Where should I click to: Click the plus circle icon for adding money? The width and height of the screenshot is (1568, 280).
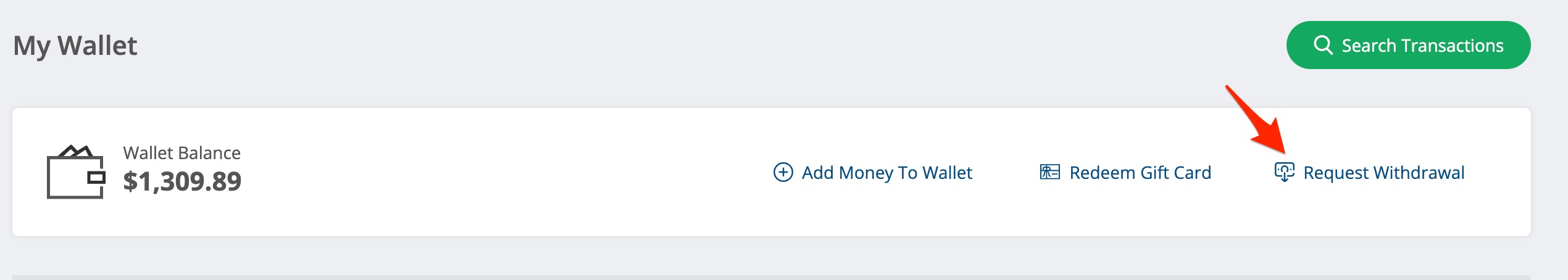click(783, 172)
